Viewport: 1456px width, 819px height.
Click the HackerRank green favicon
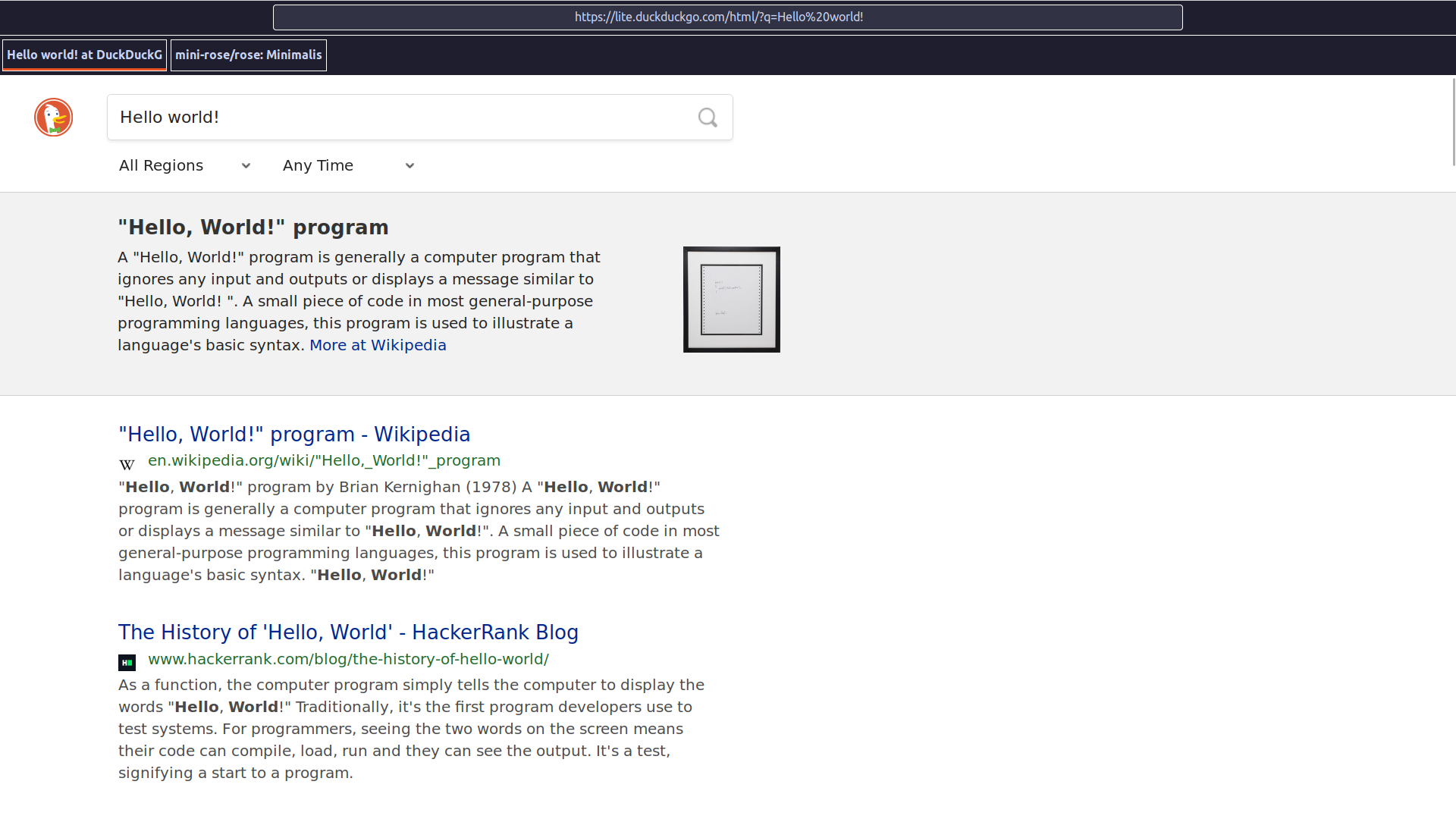tap(127, 663)
